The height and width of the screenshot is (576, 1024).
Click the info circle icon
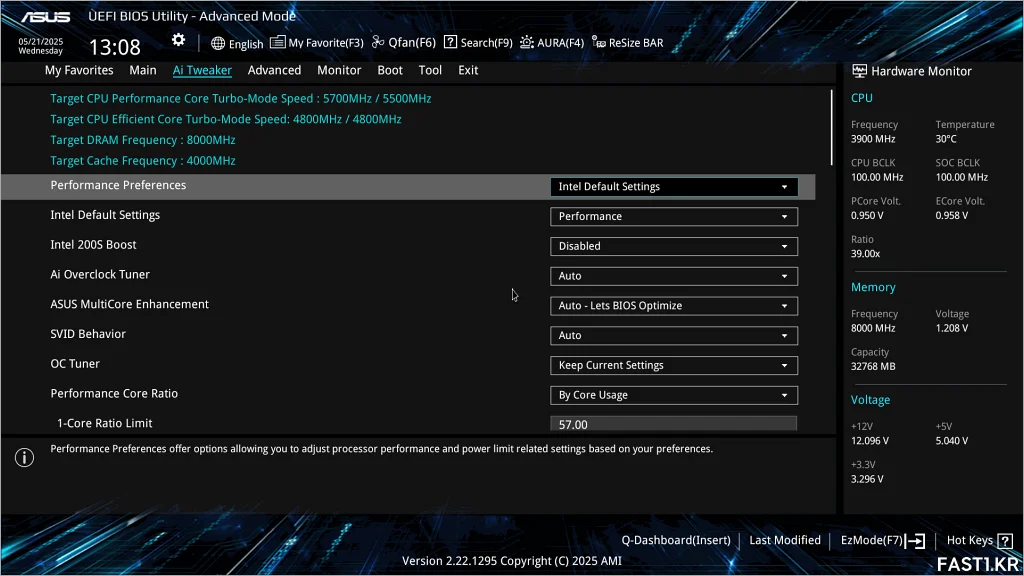24,457
